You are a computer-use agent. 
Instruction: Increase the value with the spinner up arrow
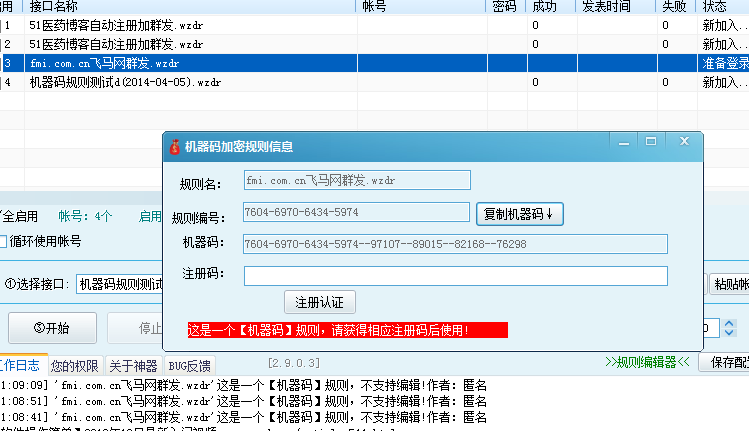(729, 323)
